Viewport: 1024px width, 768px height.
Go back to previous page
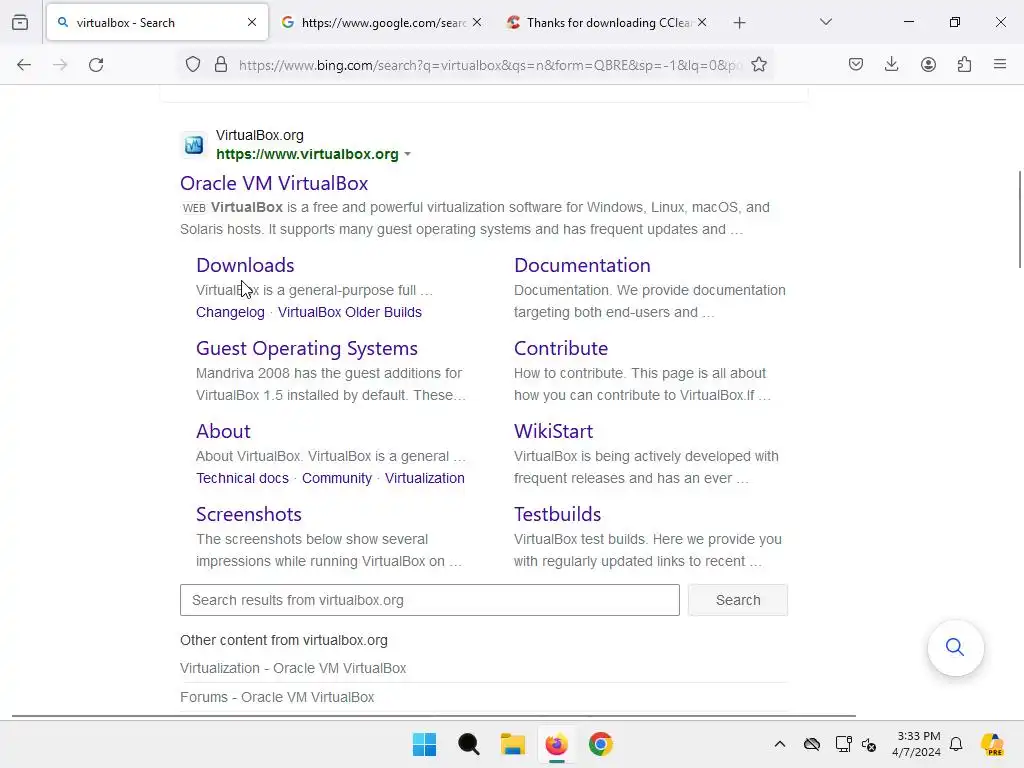[24, 65]
